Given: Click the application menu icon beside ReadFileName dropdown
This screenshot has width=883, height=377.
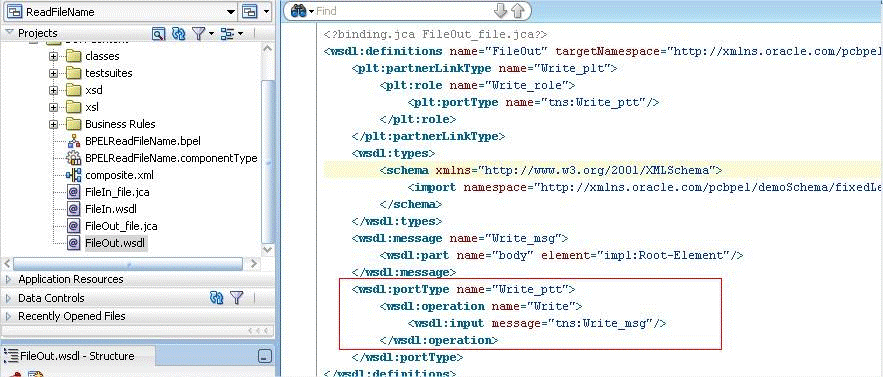Looking at the screenshot, I should coord(249,11).
